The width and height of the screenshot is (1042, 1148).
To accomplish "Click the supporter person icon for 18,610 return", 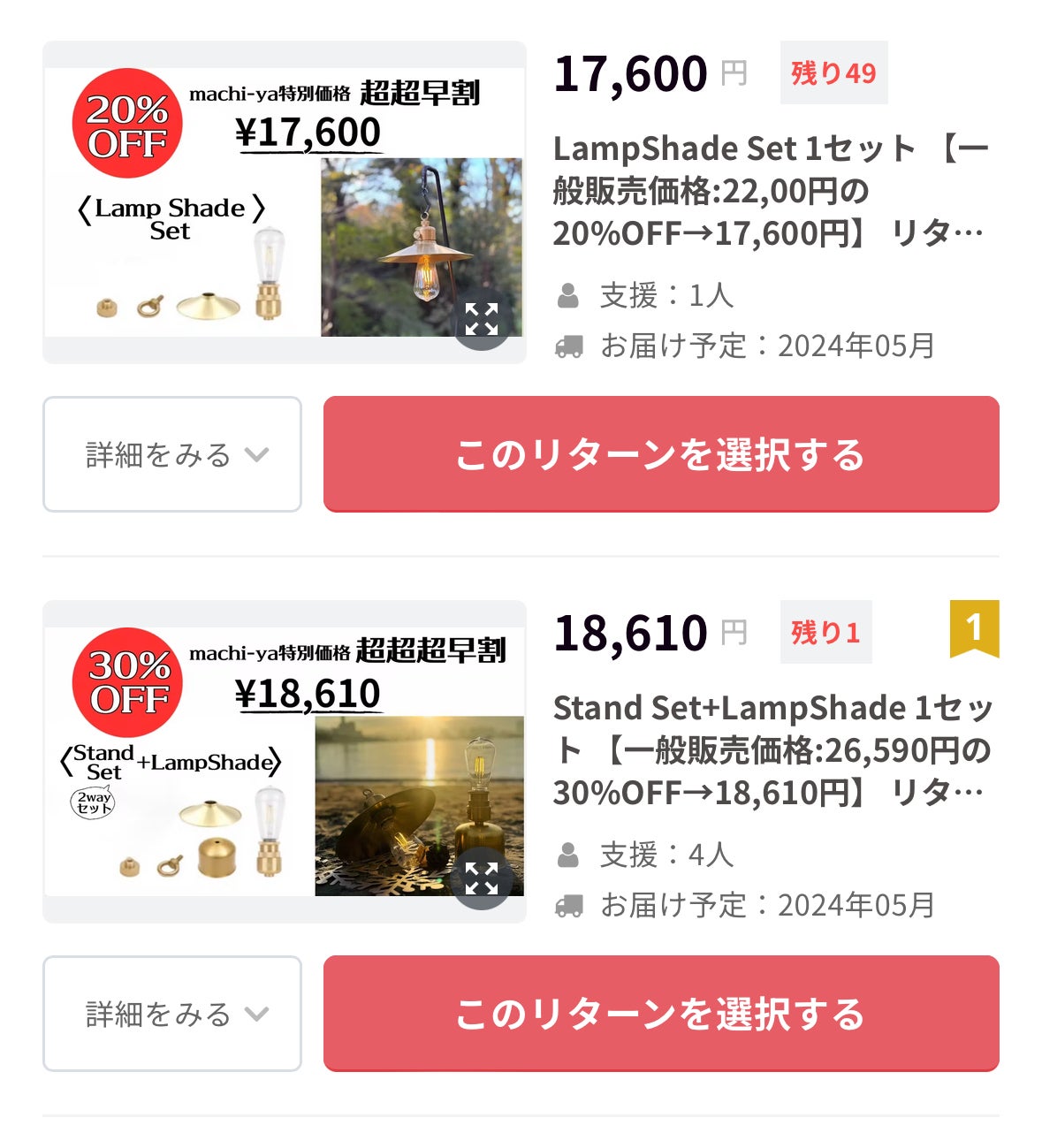I will (568, 855).
